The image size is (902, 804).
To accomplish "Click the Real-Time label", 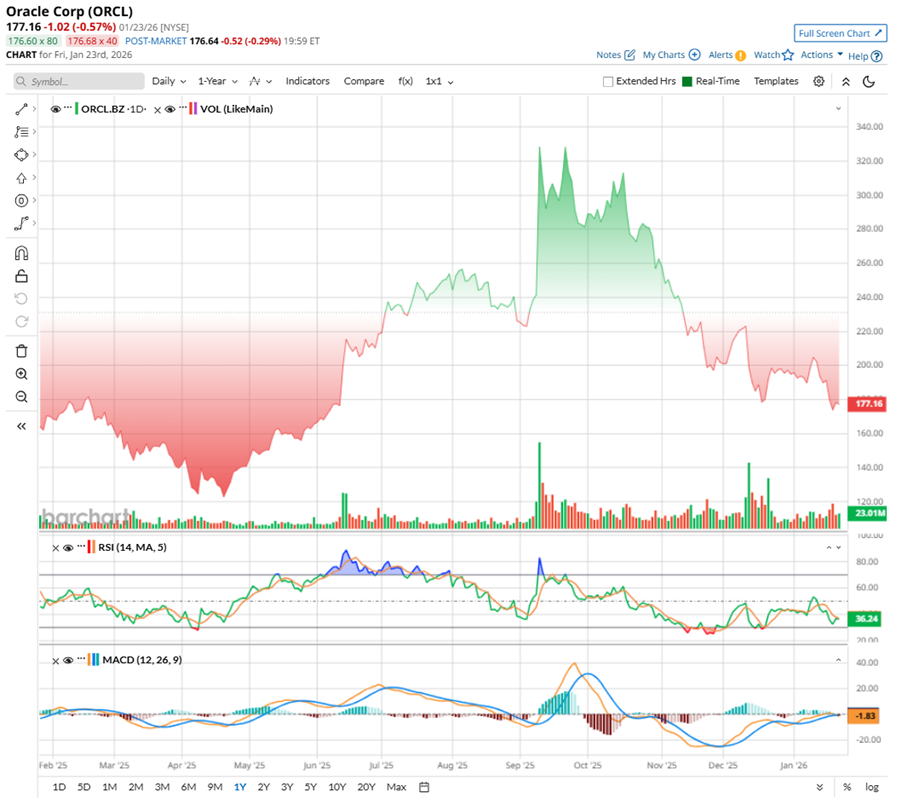I will point(717,82).
